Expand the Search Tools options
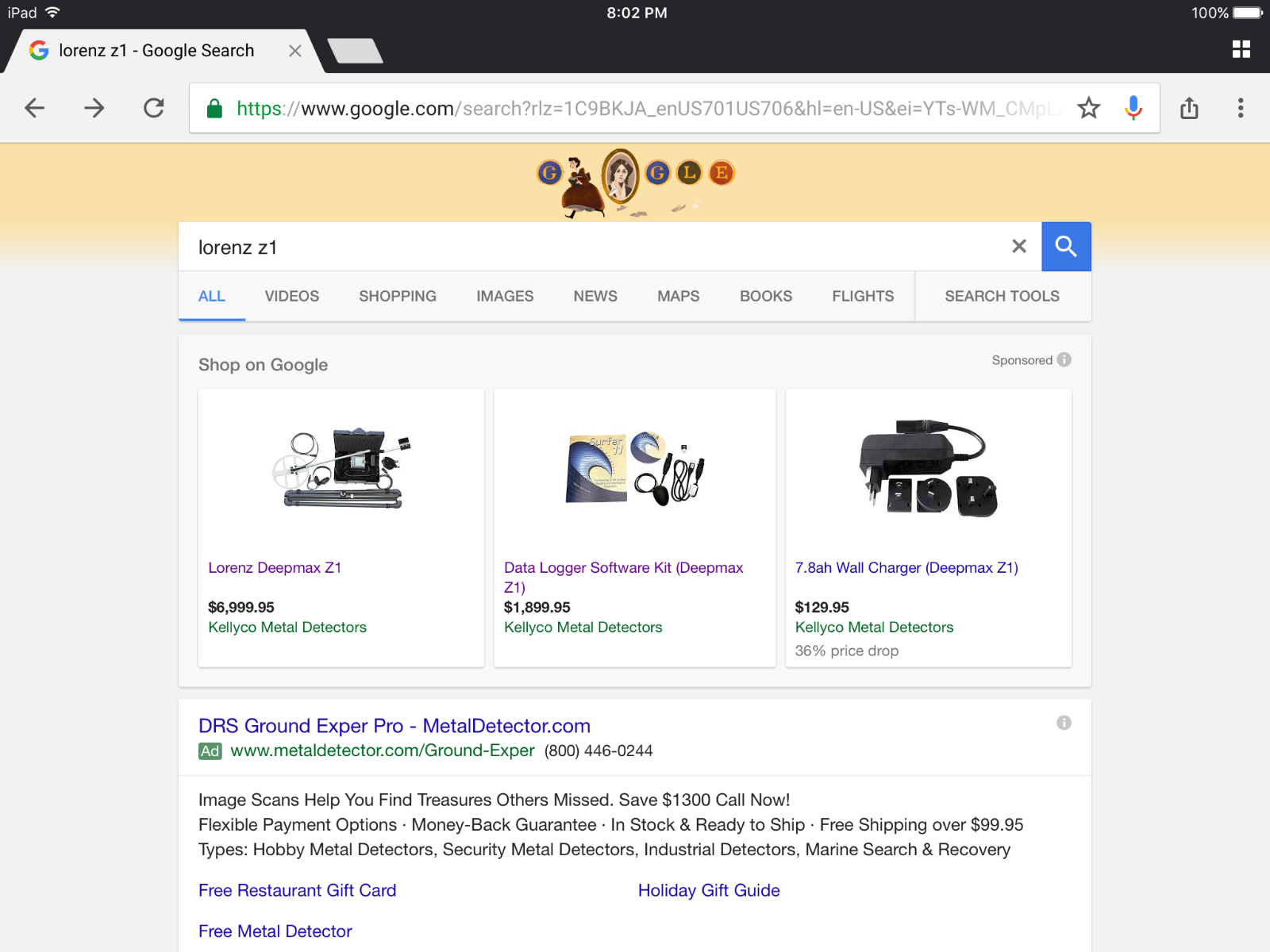 coord(1002,296)
